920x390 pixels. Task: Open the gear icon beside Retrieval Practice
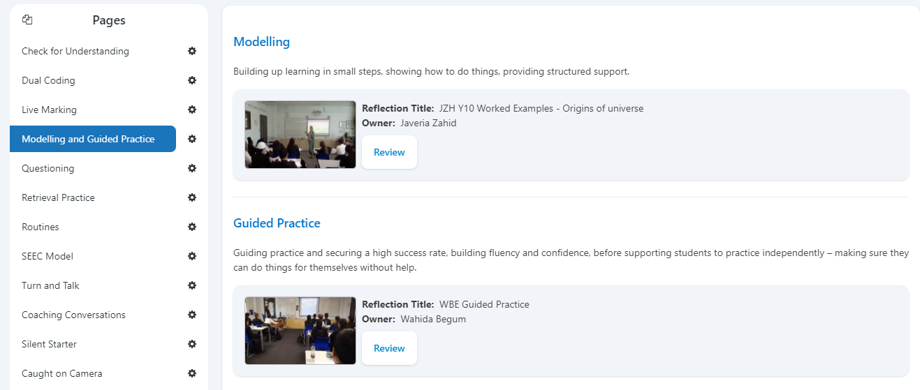(192, 198)
